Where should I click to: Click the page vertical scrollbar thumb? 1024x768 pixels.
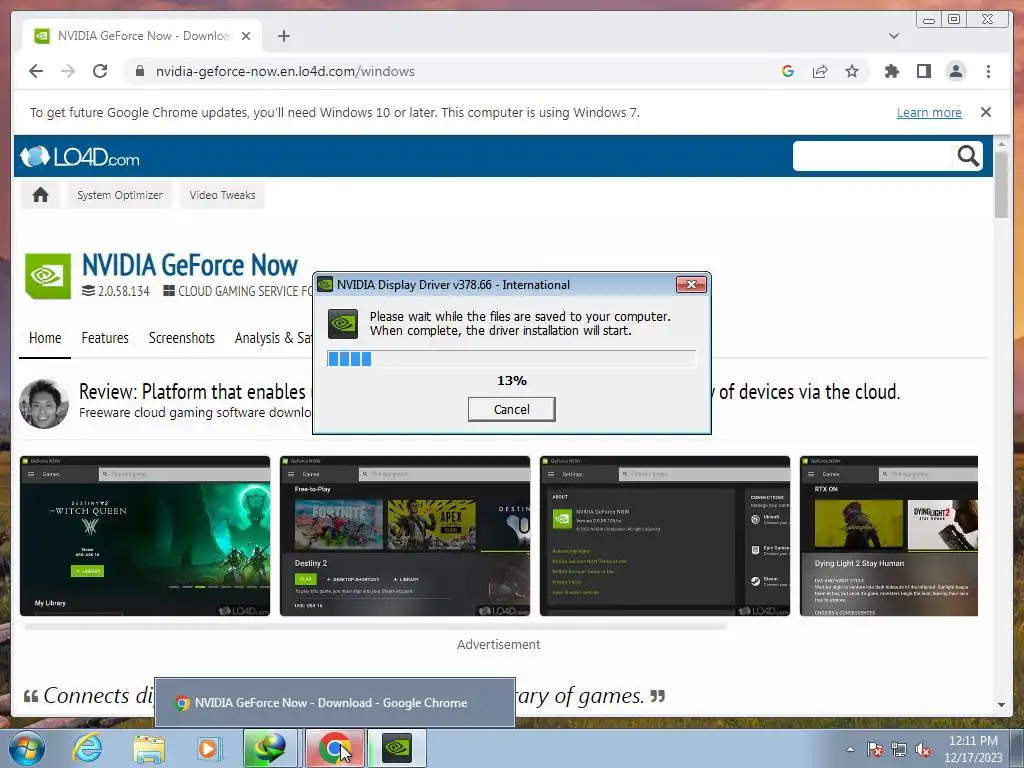(x=1001, y=184)
